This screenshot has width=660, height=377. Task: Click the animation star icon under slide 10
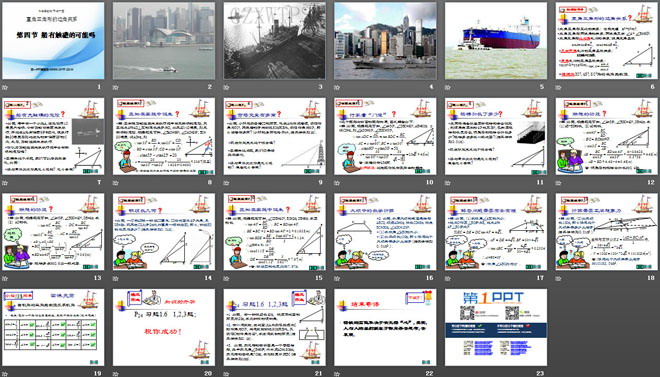point(337,183)
